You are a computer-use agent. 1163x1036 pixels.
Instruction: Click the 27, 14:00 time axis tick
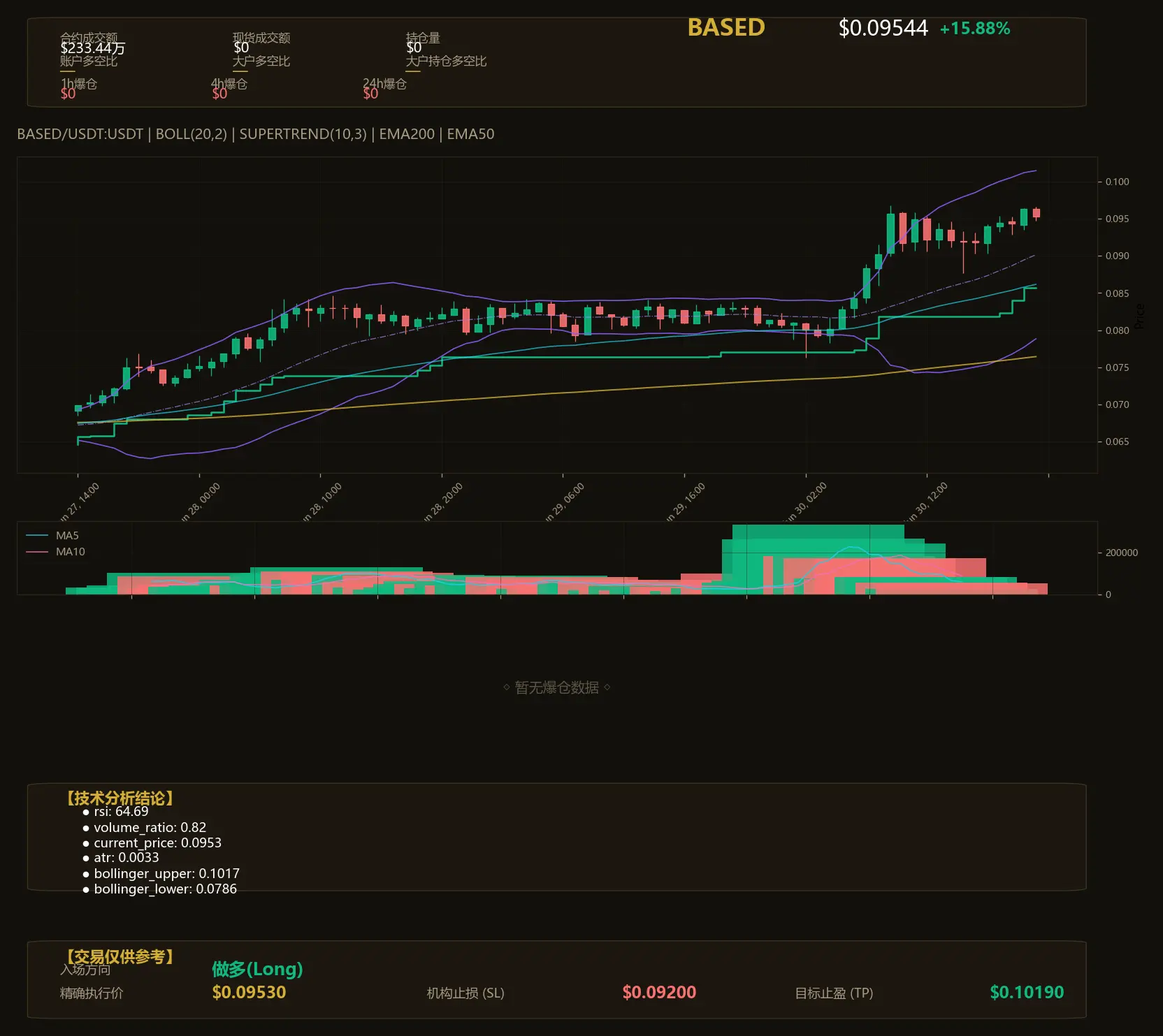pos(80,502)
